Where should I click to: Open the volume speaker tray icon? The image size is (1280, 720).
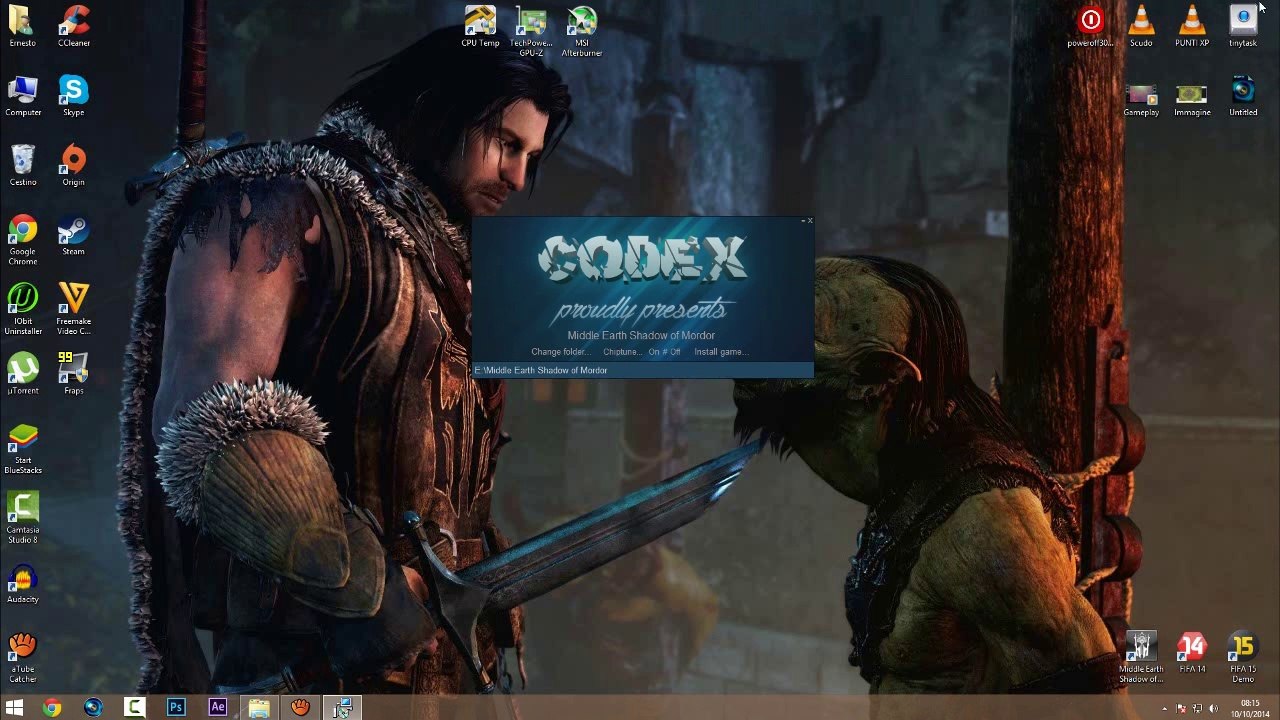(1214, 709)
